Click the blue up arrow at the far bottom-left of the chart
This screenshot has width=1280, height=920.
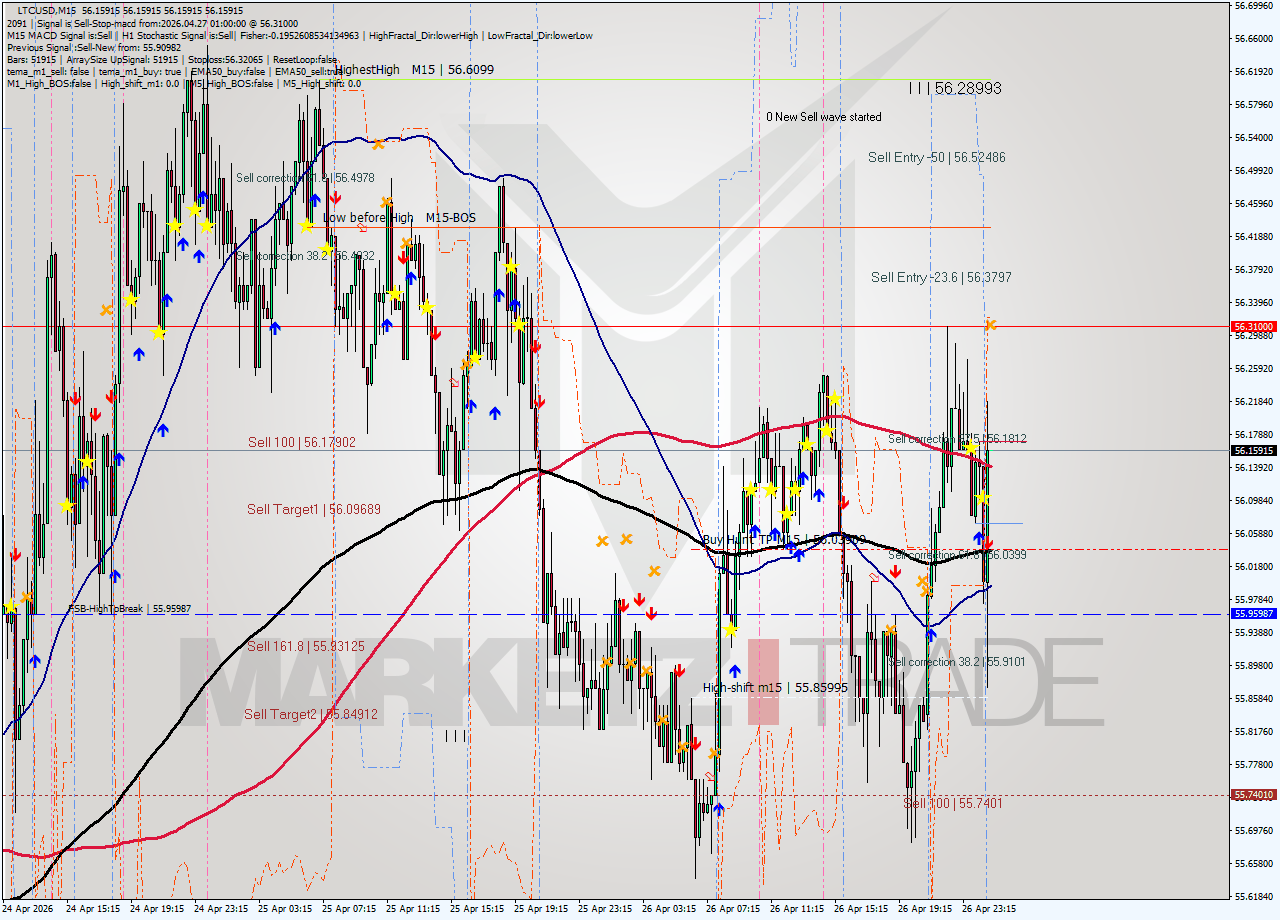(35, 660)
